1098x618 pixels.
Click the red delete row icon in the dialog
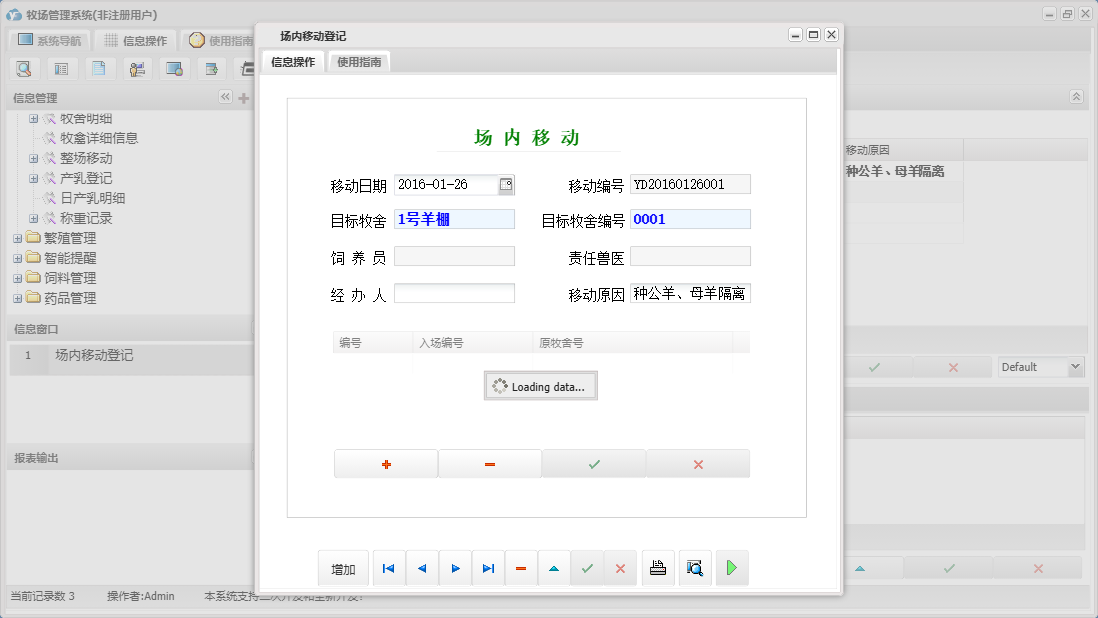pyautogui.click(x=489, y=463)
